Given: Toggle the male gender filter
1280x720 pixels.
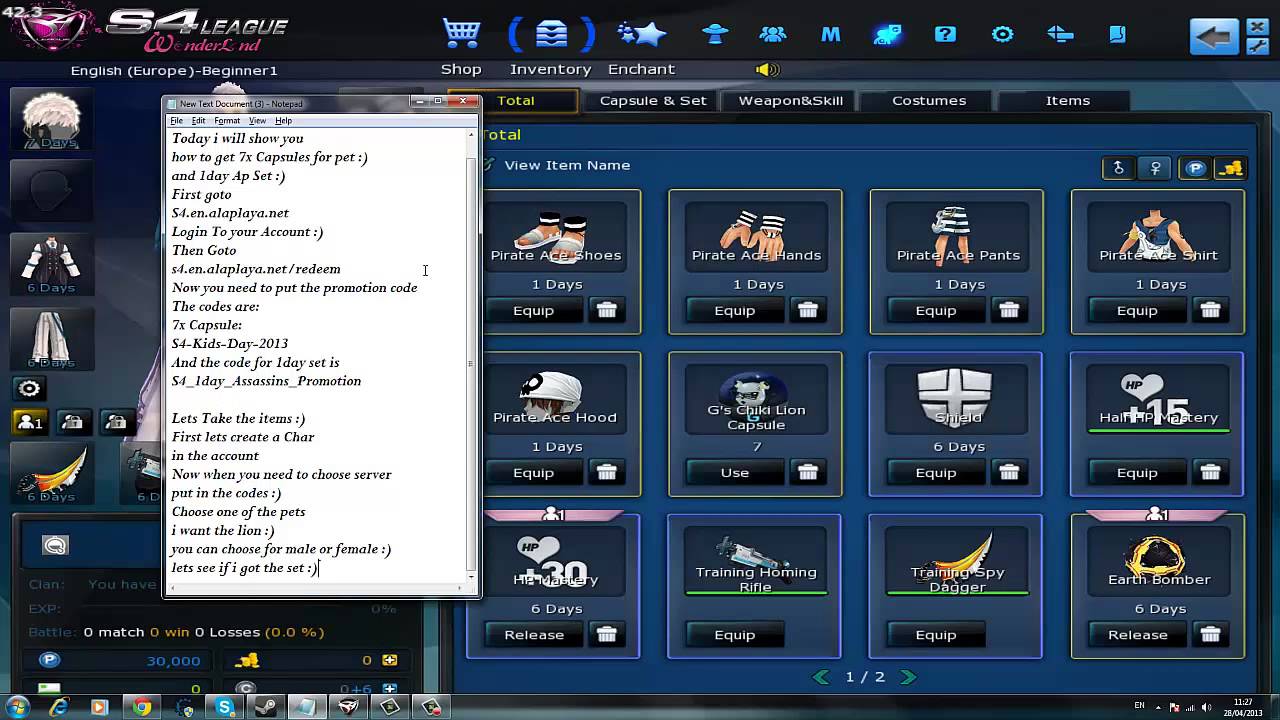Looking at the screenshot, I should [1118, 168].
